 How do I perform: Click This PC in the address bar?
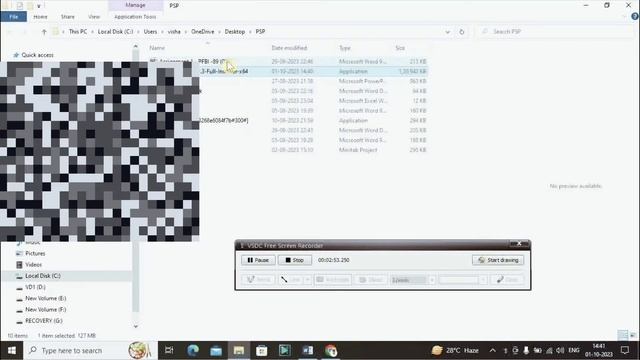click(x=78, y=31)
